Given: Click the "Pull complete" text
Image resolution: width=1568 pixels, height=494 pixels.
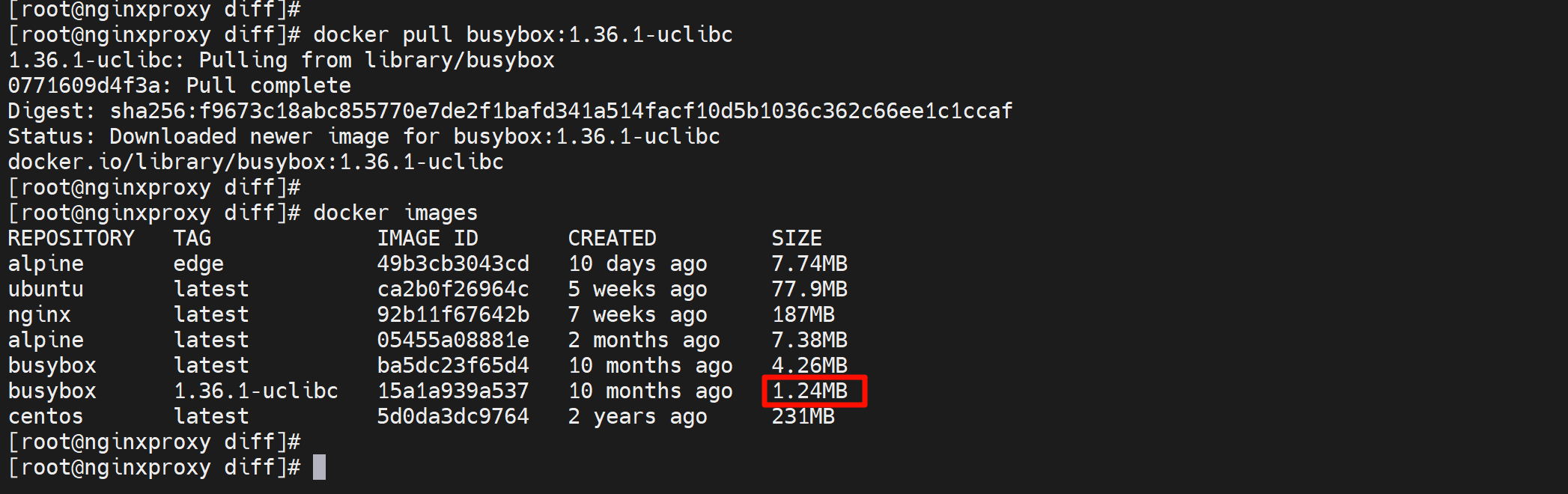Looking at the screenshot, I should click(x=268, y=85).
